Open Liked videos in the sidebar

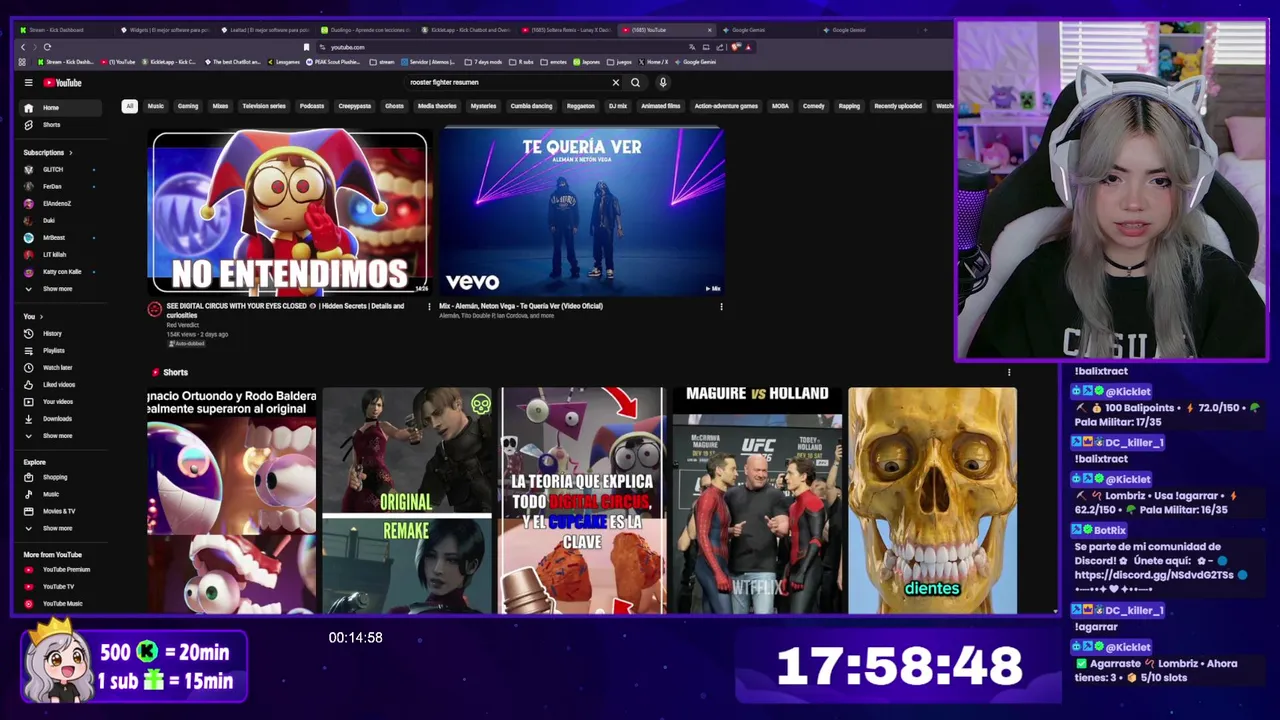click(x=62, y=385)
